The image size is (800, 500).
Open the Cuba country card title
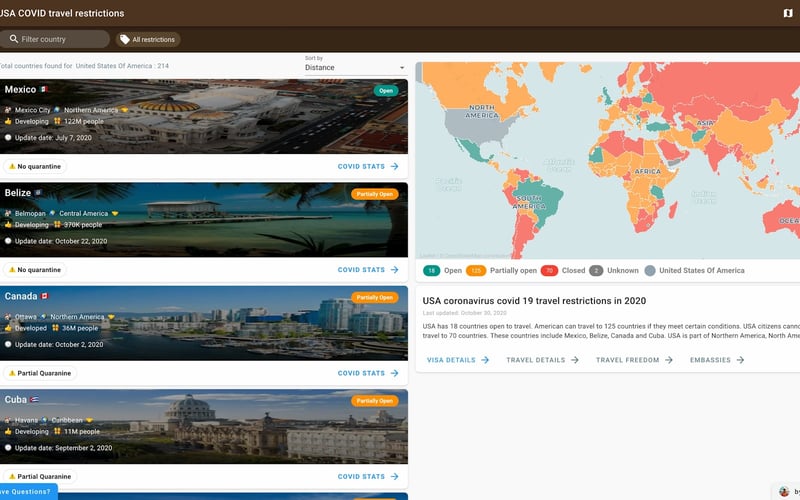point(16,400)
